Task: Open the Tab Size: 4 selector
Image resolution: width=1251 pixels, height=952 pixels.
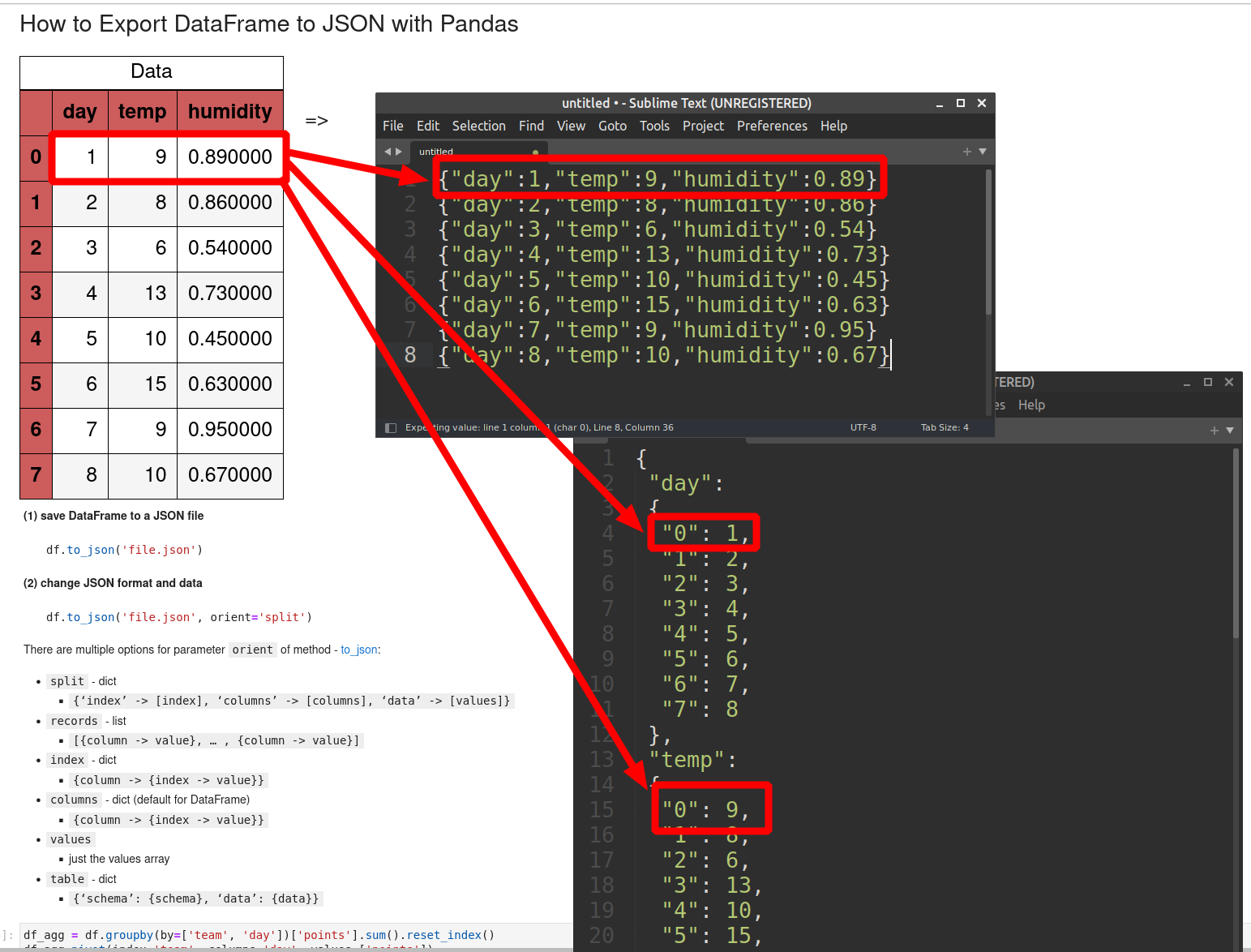Action: tap(944, 427)
